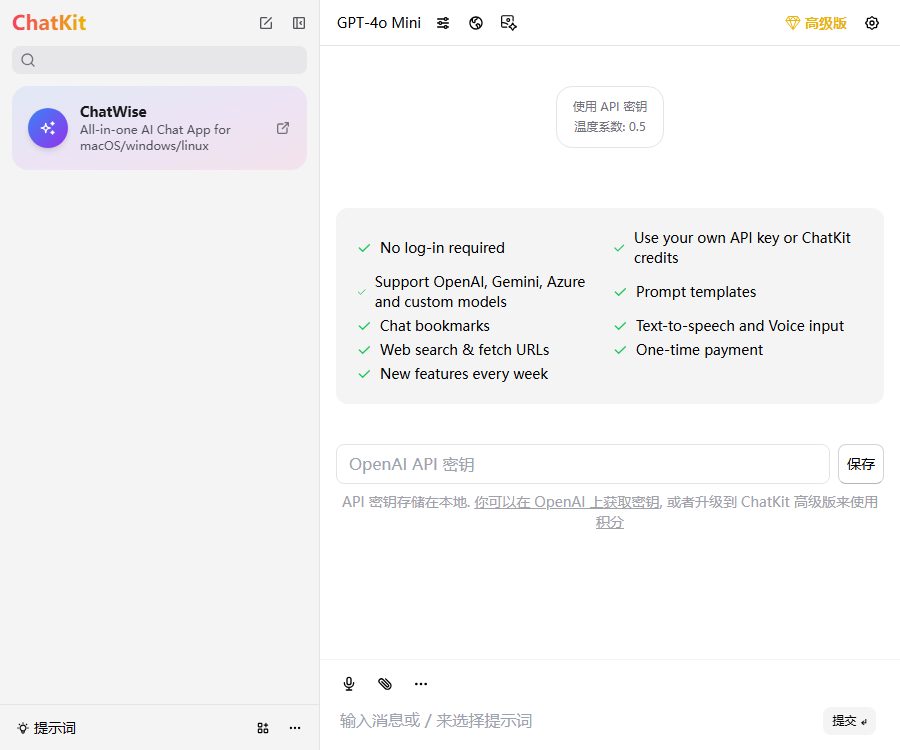Follow the OpenAI 获取密钥 link
The image size is (900, 750).
[x=567, y=502]
